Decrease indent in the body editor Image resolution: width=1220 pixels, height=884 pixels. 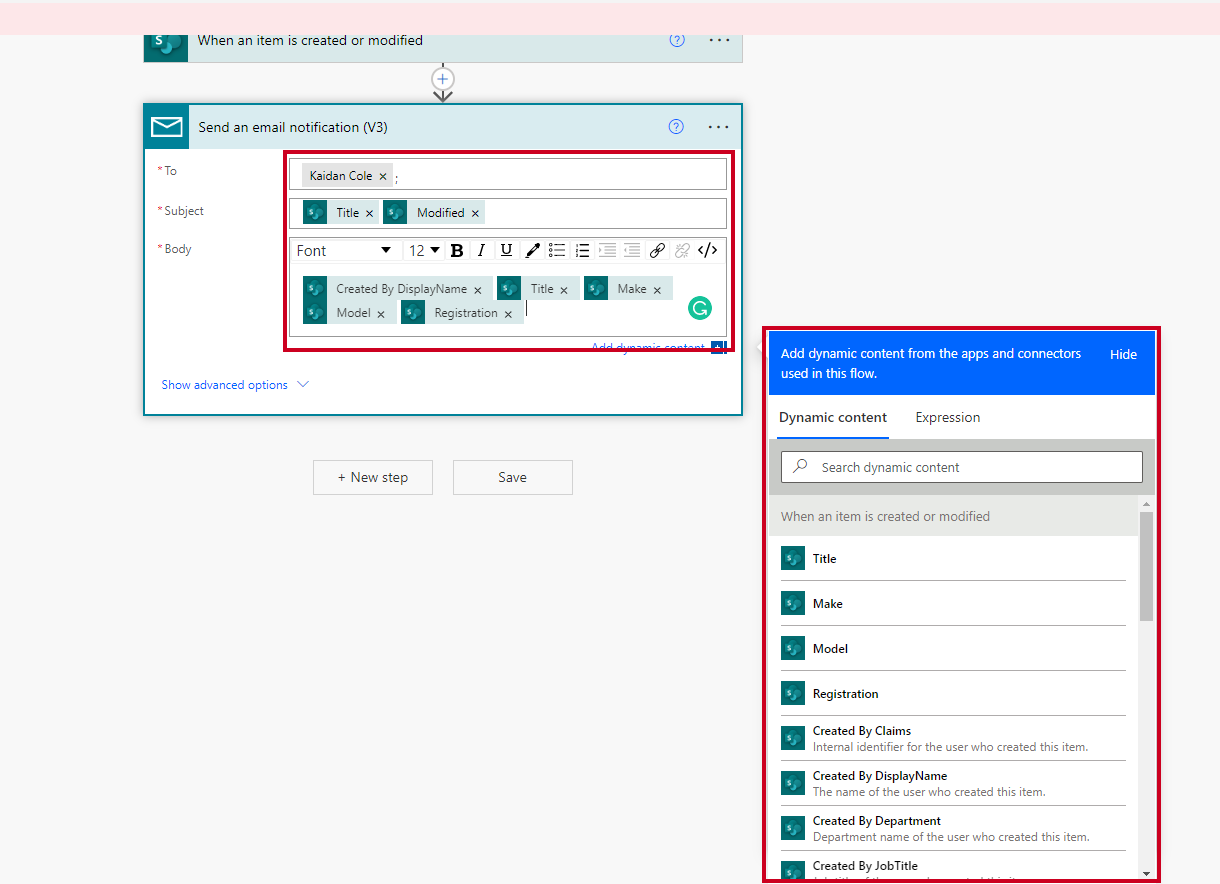632,250
